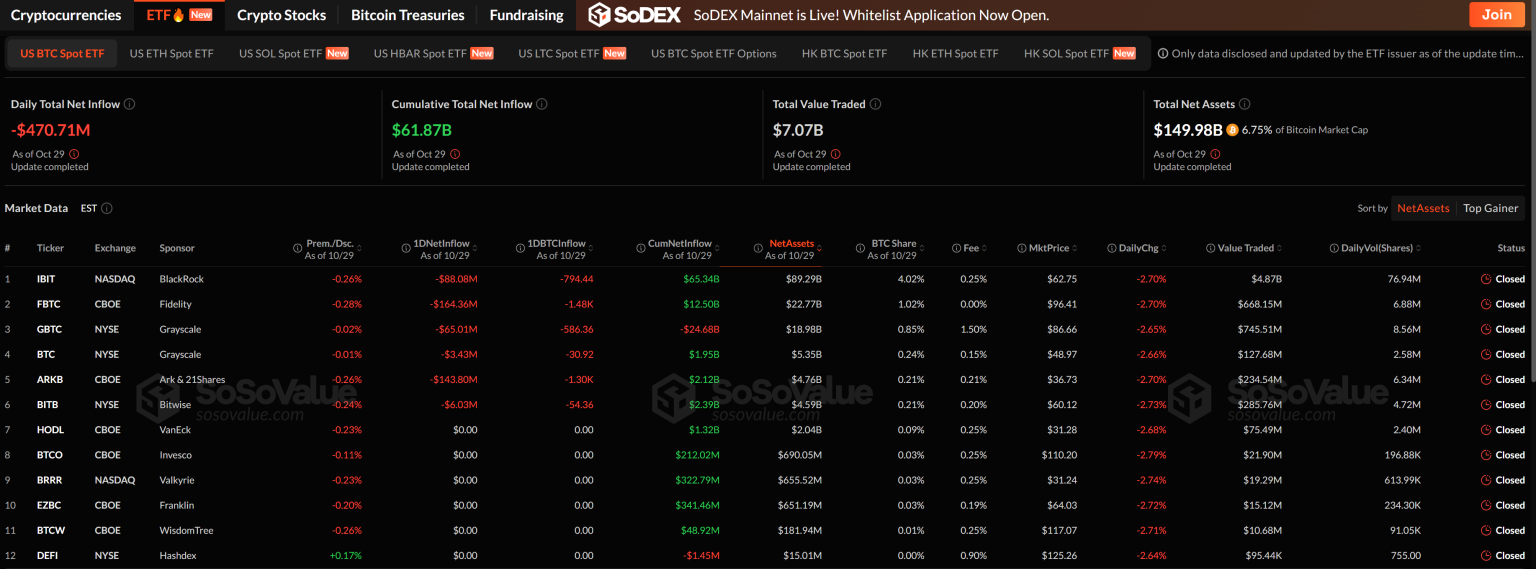The width and height of the screenshot is (1536, 569).
Task: Click the Bitcoin coin icon beside $149.98B
Action: click(1232, 130)
